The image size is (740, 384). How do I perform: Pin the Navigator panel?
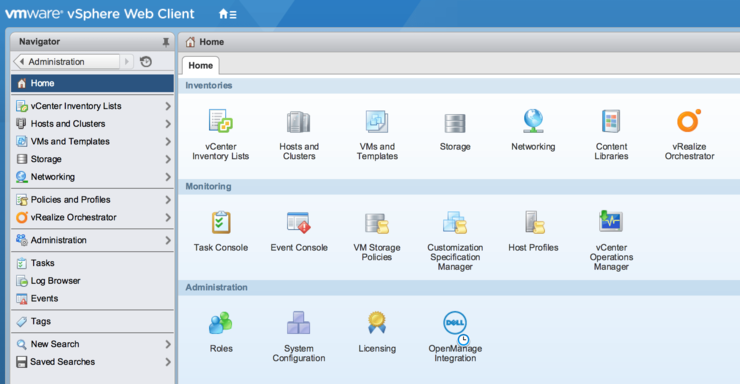tap(166, 42)
